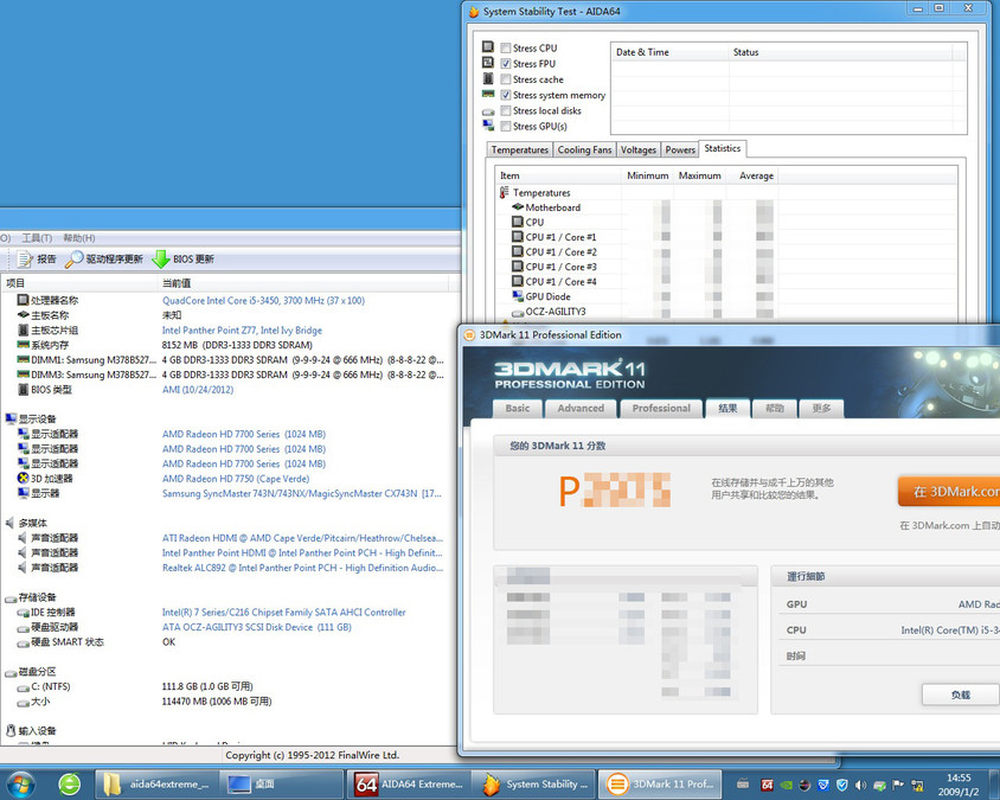Click the keyboard input tray icon
The width and height of the screenshot is (1000, 800).
coord(742,785)
